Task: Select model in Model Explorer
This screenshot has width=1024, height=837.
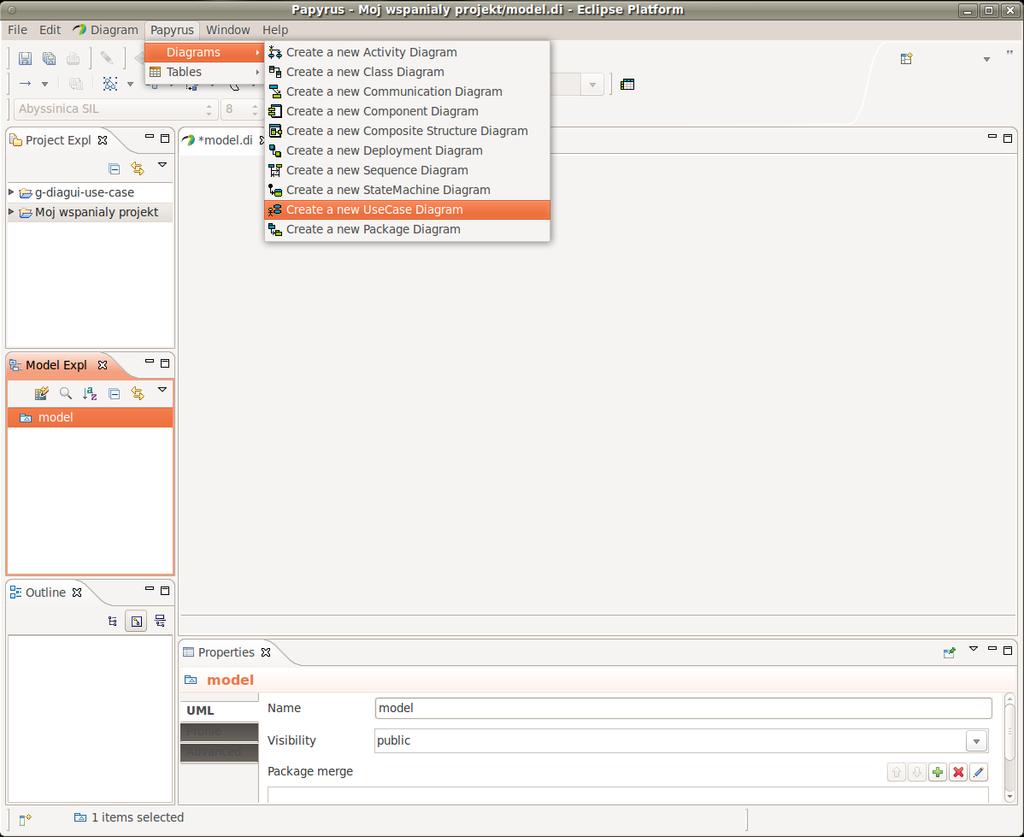Action: [90, 417]
